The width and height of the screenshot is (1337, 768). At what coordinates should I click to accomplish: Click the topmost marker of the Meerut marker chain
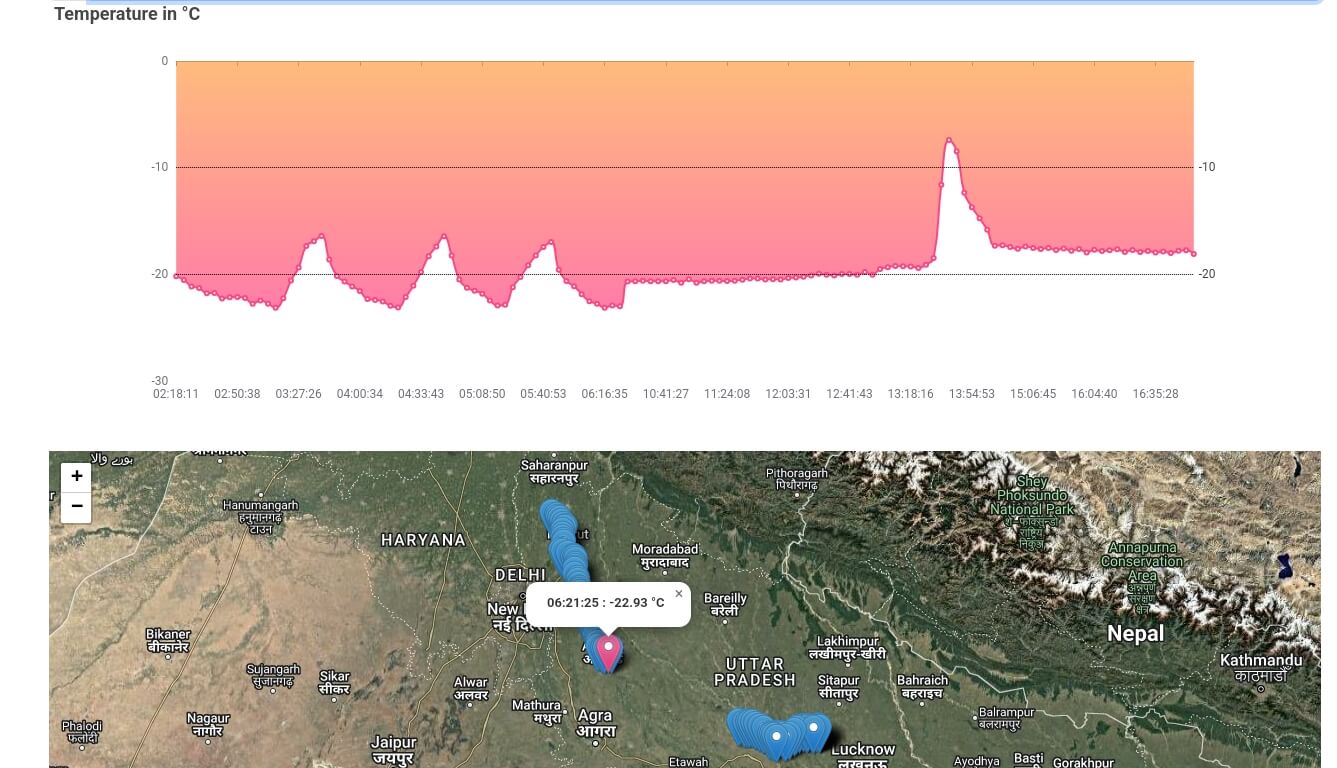click(x=550, y=510)
